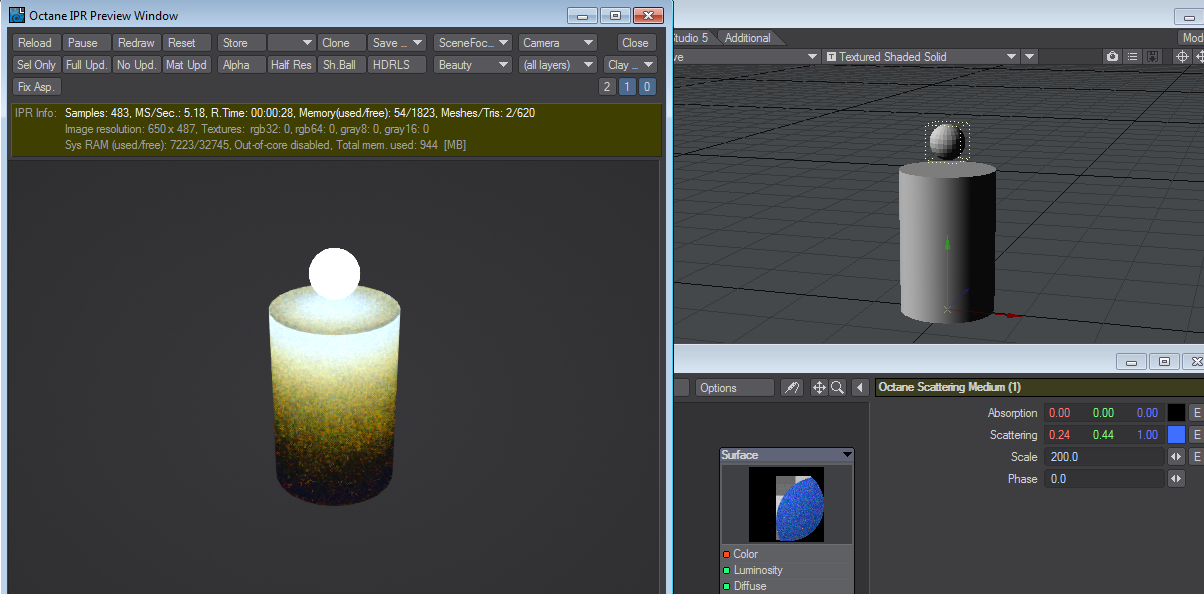Click the Surface node preview thumbnail
The width and height of the screenshot is (1204, 594).
pos(786,504)
